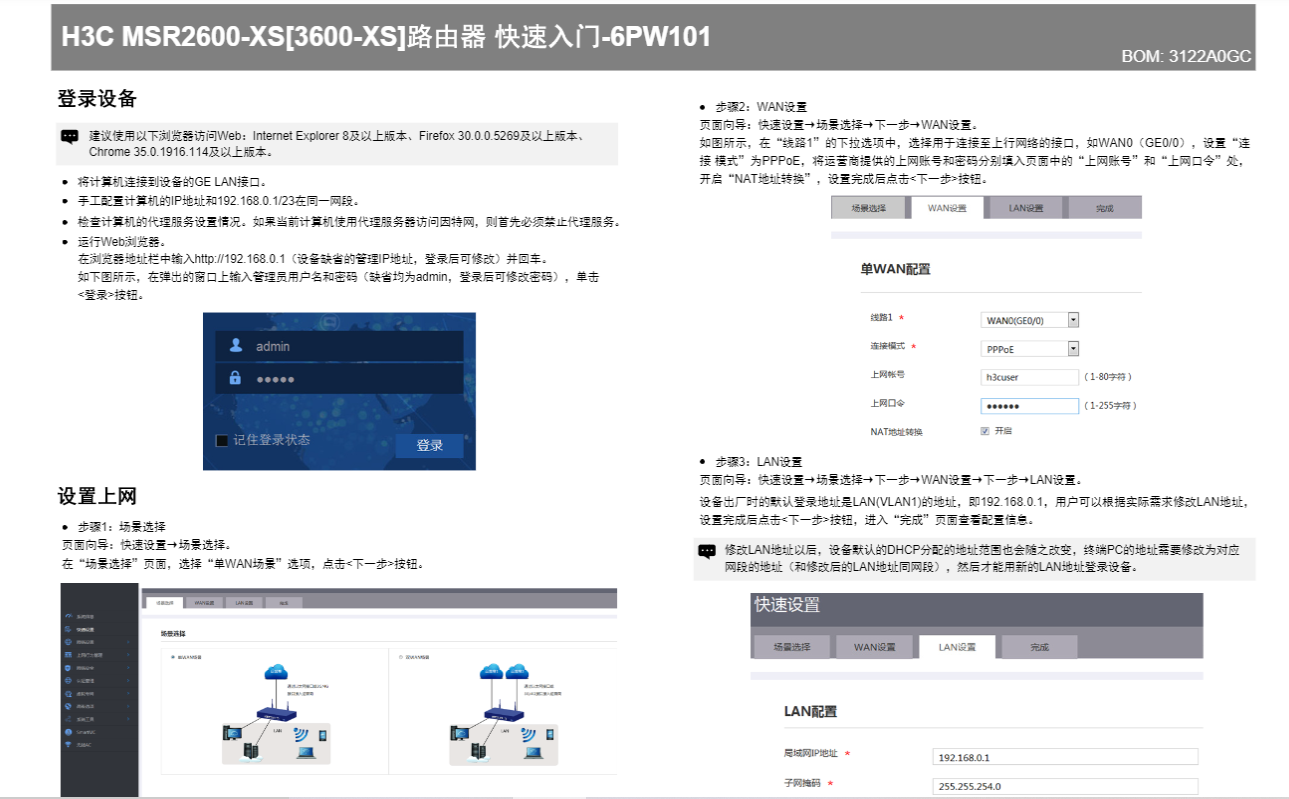This screenshot has width=1289, height=799.
Task: Click the server icon in single-WAN diagram
Action: coord(250,752)
